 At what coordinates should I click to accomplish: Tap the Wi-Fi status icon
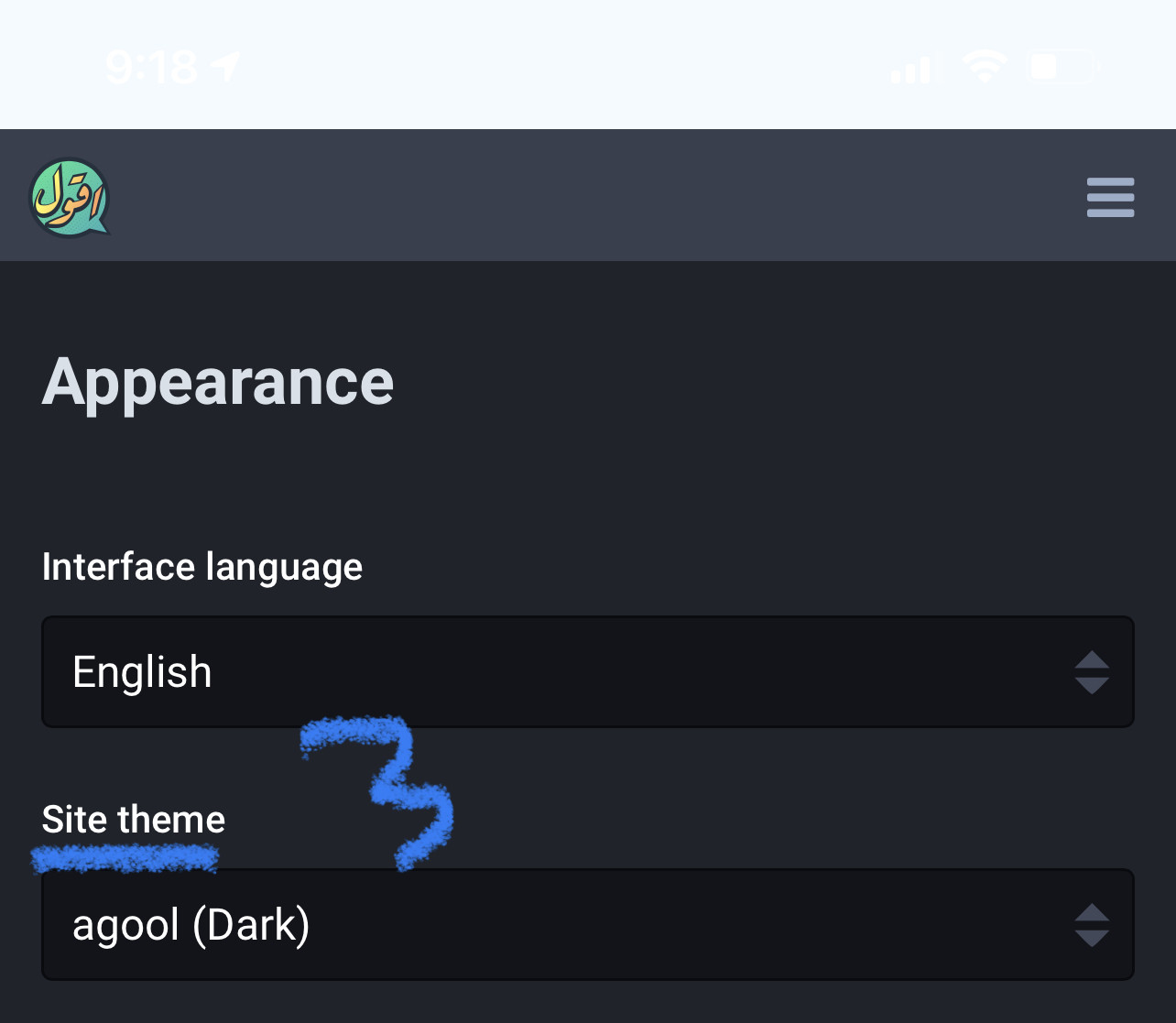(984, 67)
